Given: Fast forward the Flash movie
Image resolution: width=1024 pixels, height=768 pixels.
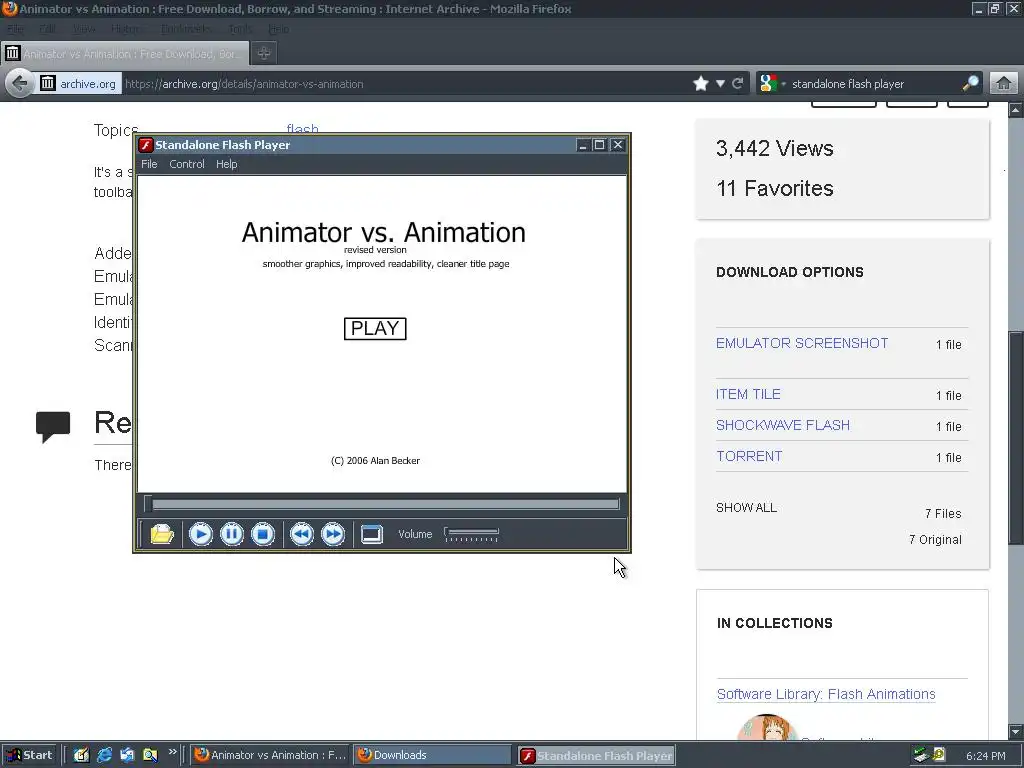Looking at the screenshot, I should (x=333, y=534).
